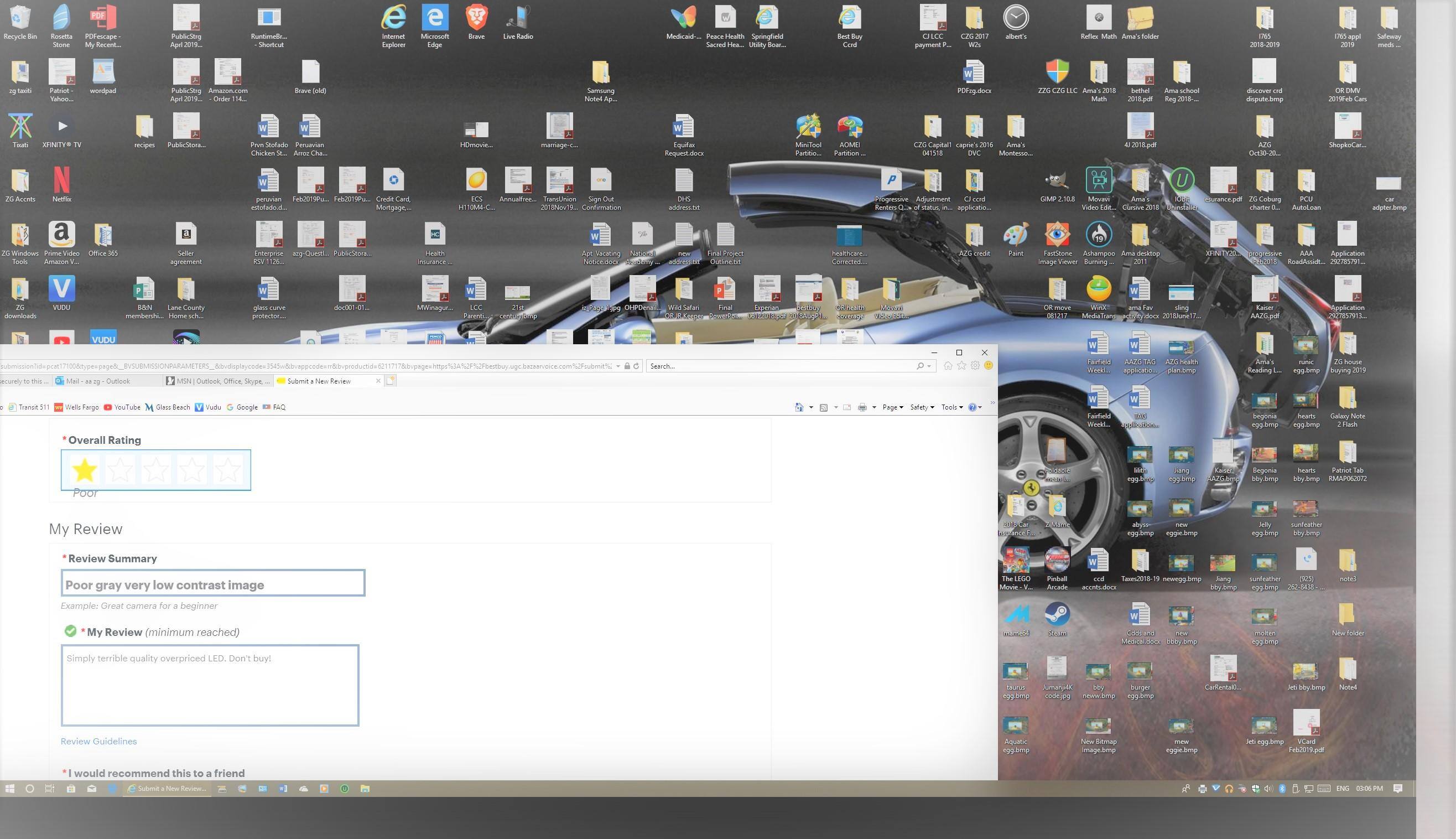Image resolution: width=1456 pixels, height=839 pixels.
Task: Select the fifth star in Overall Rating
Action: tap(227, 470)
